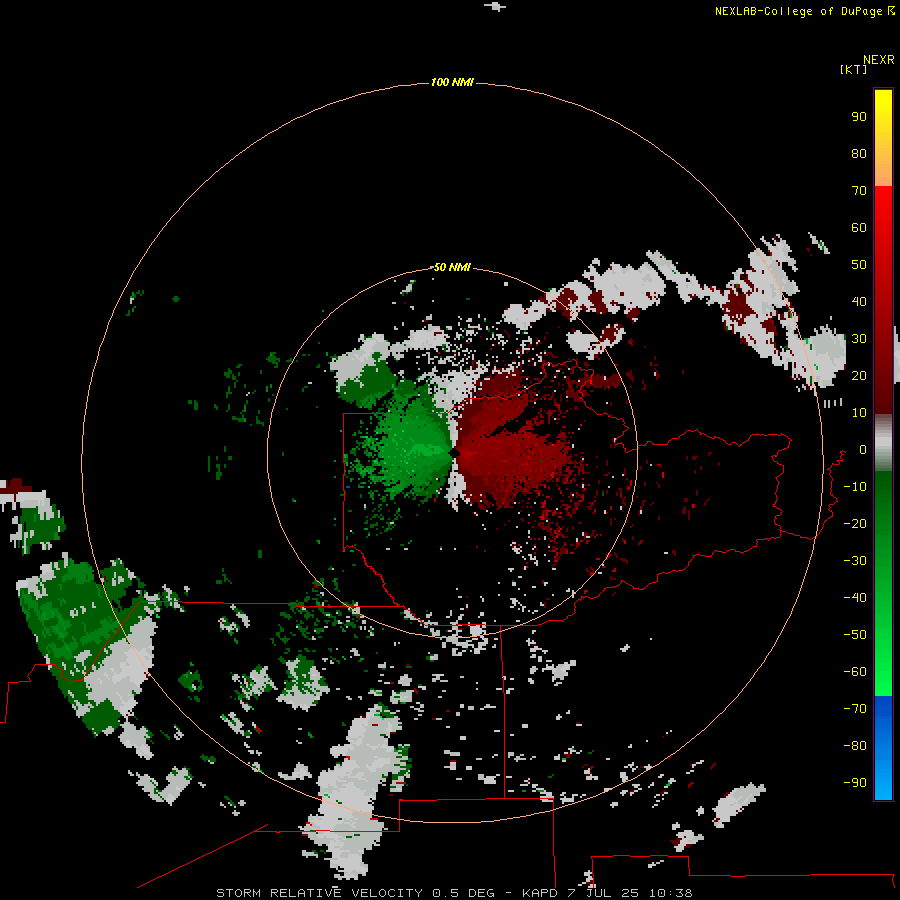Click the 80 value on velocity scale
This screenshot has height=900, width=900.
point(859,154)
